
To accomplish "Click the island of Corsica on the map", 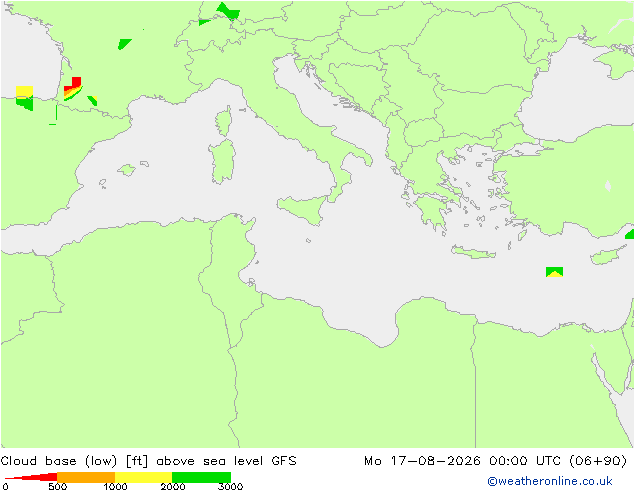I will coord(224,121).
